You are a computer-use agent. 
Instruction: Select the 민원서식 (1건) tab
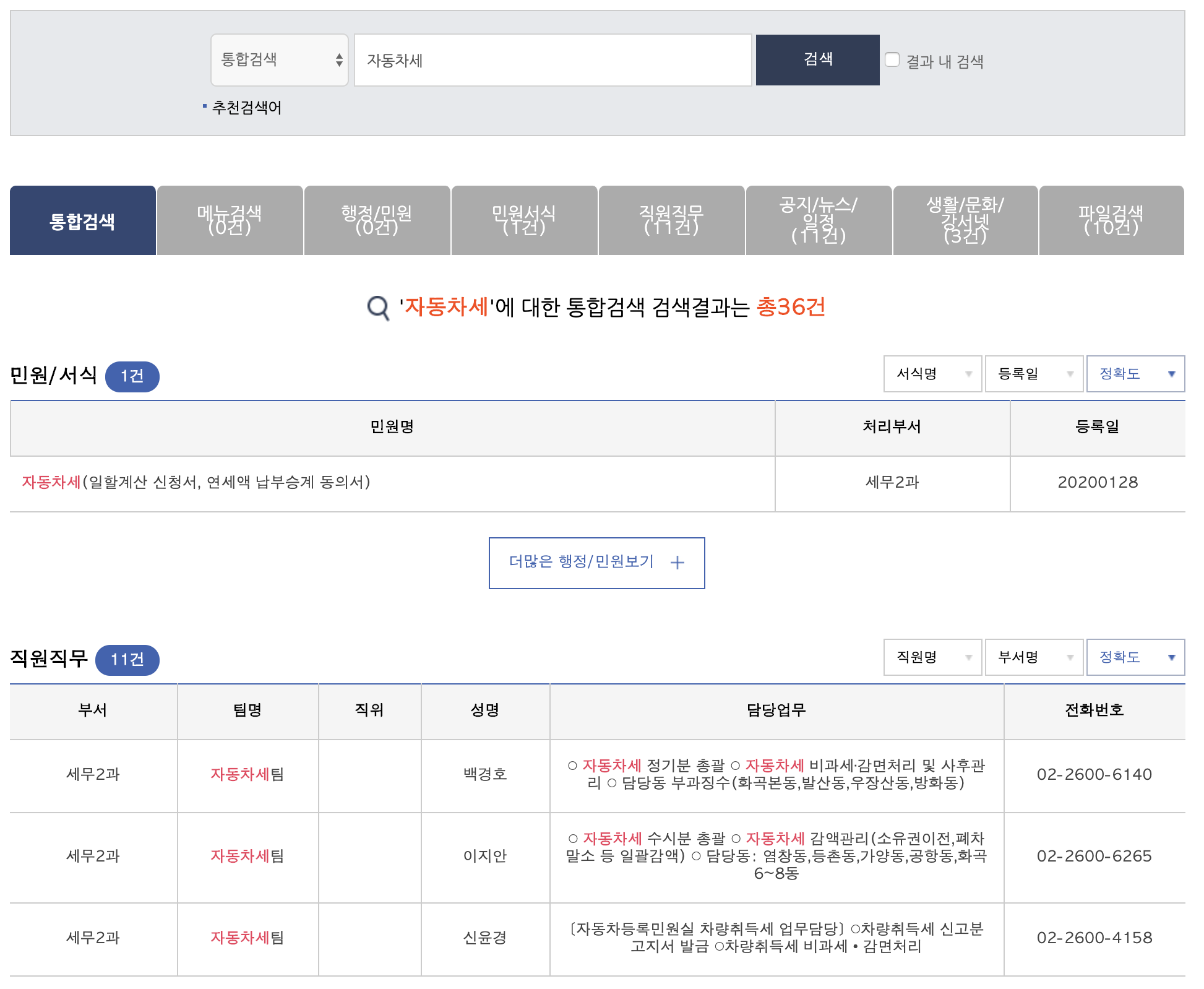pyautogui.click(x=524, y=220)
